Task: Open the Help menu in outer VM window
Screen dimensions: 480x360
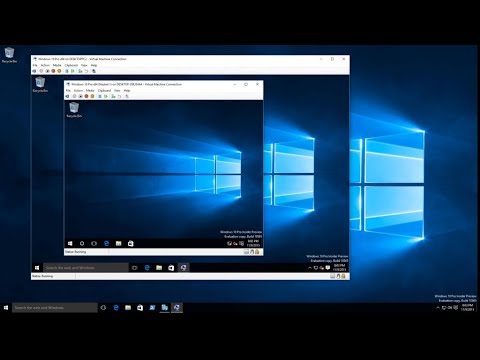Action: (x=94, y=65)
